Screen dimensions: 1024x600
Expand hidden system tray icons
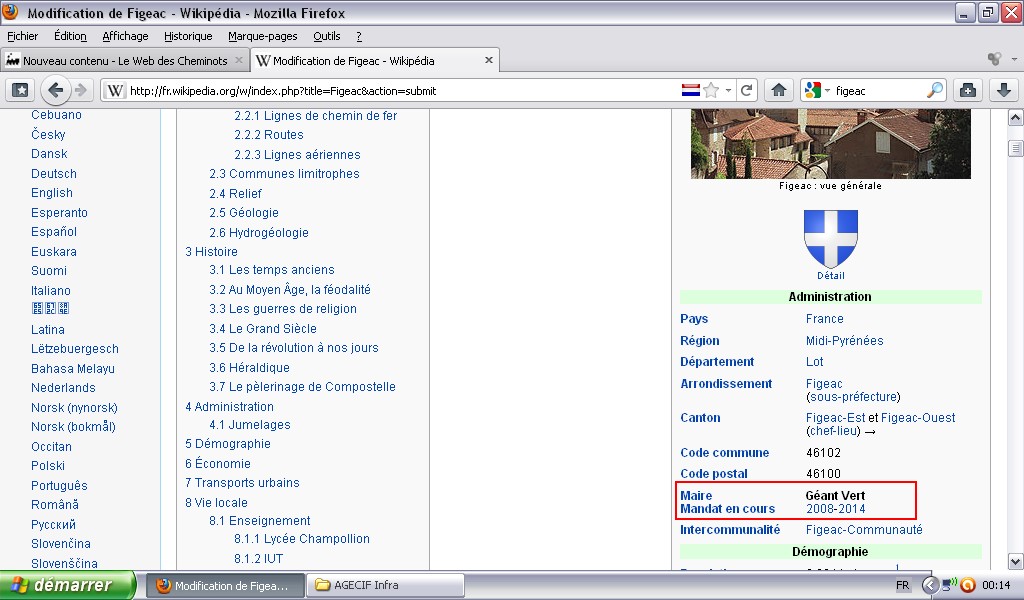point(929,586)
